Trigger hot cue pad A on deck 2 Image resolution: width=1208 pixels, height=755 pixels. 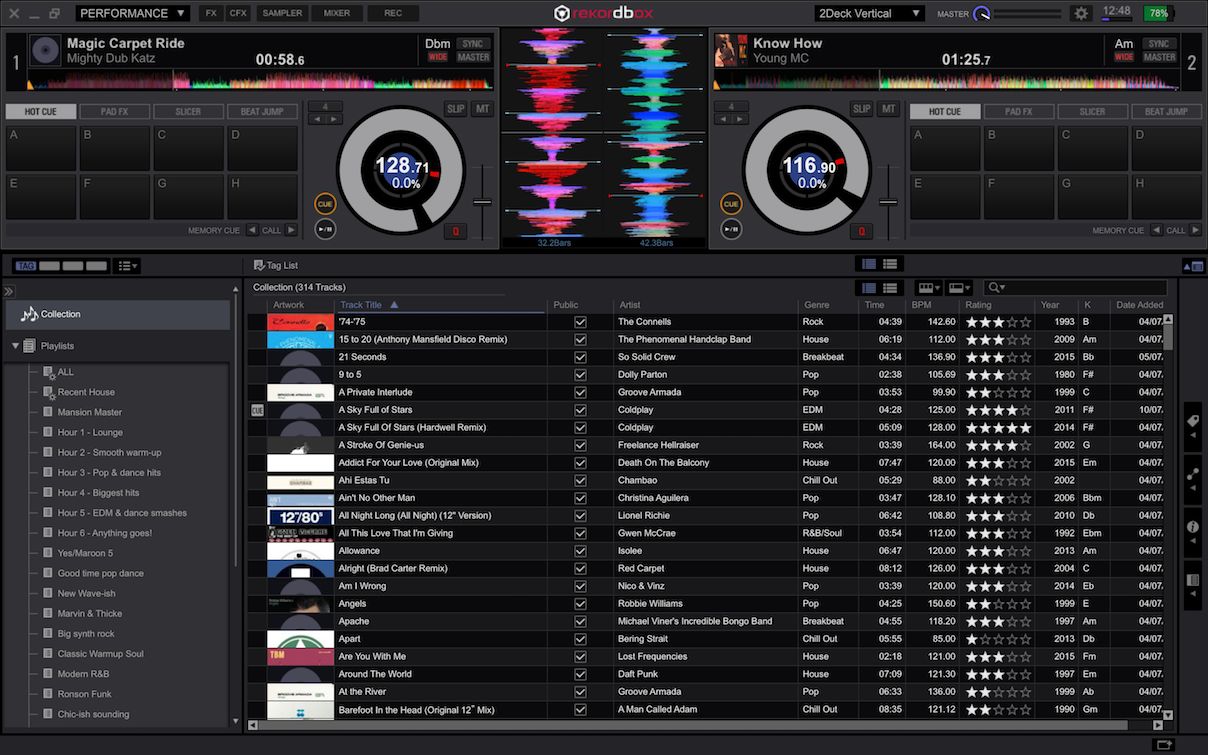tap(944, 147)
